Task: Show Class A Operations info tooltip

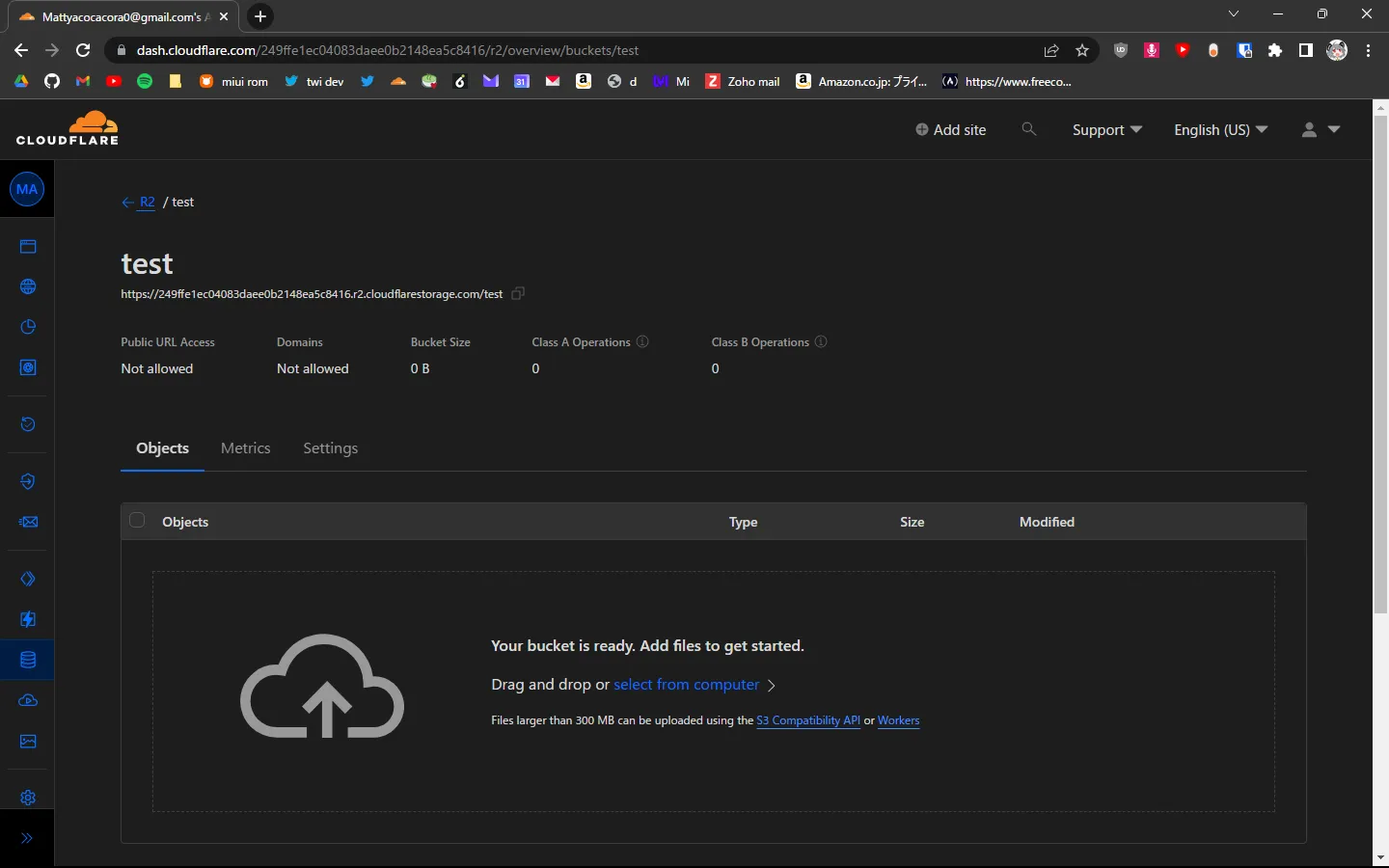Action: click(642, 341)
